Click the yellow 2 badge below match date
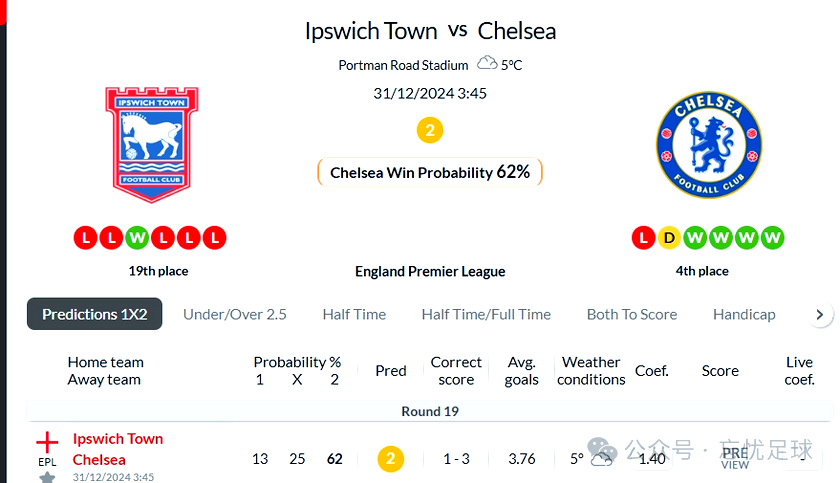 point(430,130)
